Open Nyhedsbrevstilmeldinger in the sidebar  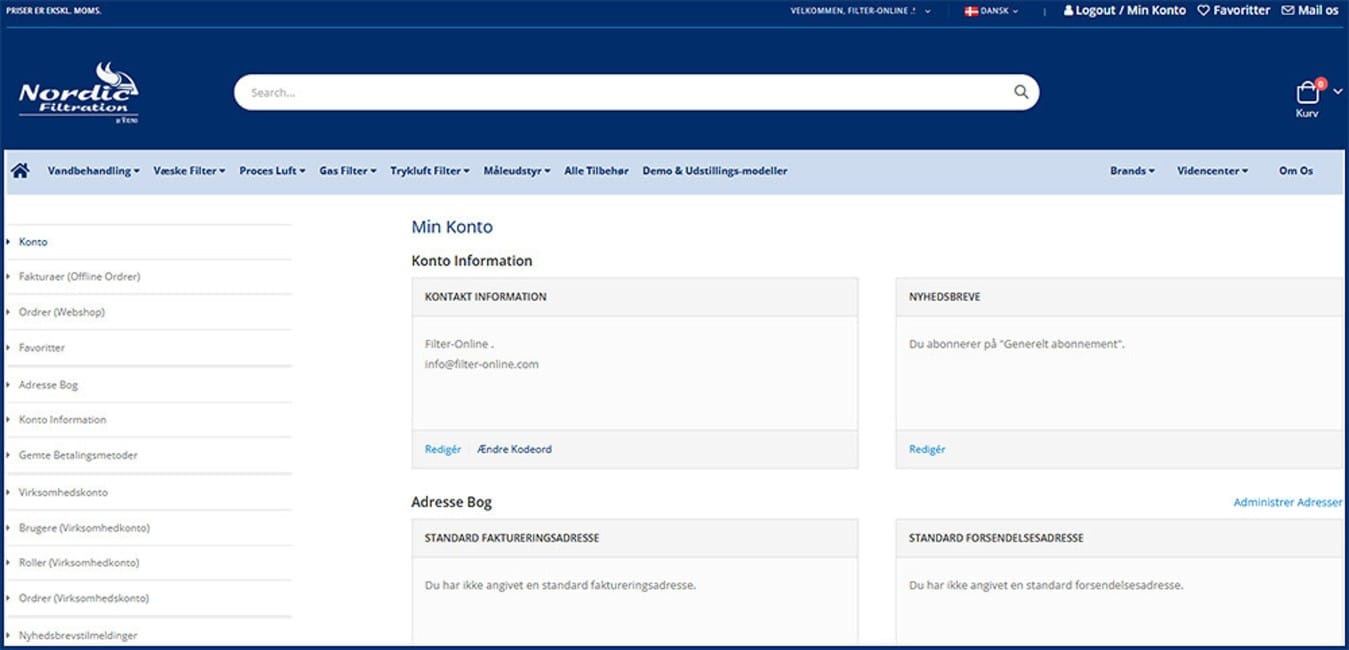[x=78, y=635]
